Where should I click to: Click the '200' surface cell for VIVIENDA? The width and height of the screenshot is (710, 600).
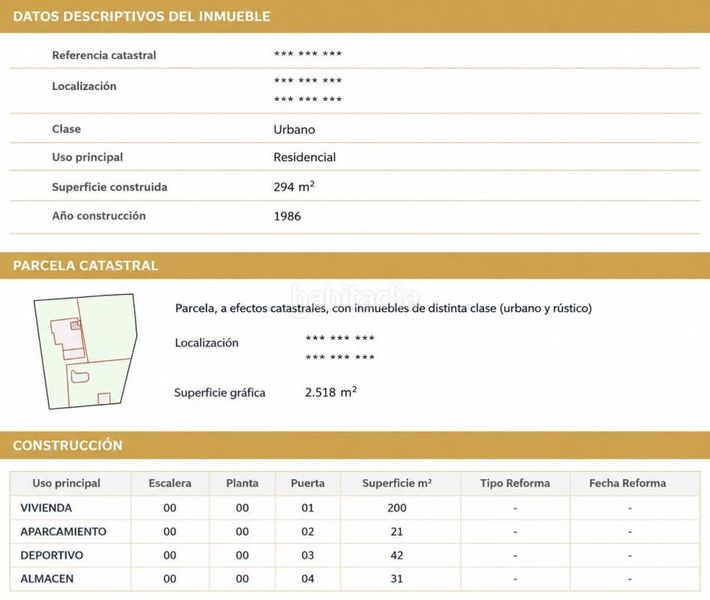(x=397, y=508)
